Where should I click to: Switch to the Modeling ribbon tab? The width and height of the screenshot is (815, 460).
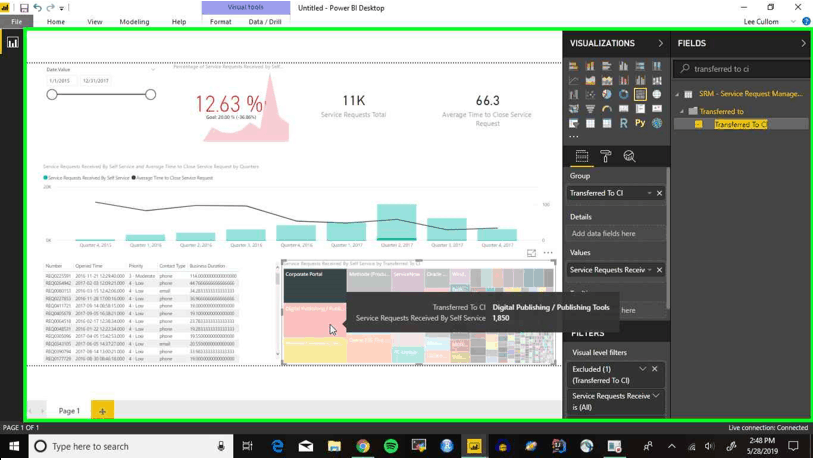pos(134,22)
